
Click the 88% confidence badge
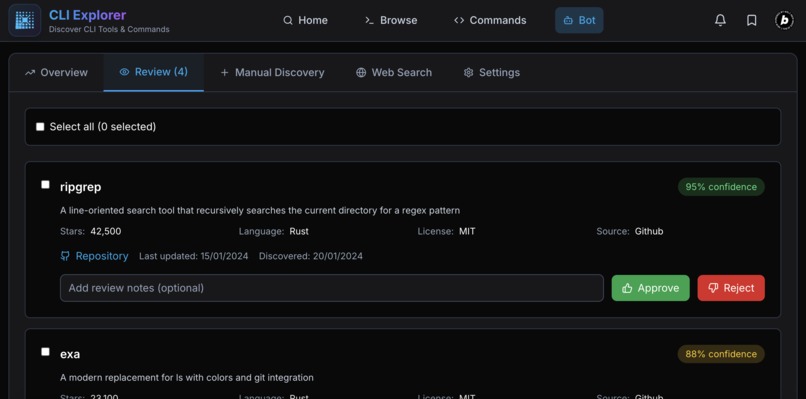(x=721, y=354)
